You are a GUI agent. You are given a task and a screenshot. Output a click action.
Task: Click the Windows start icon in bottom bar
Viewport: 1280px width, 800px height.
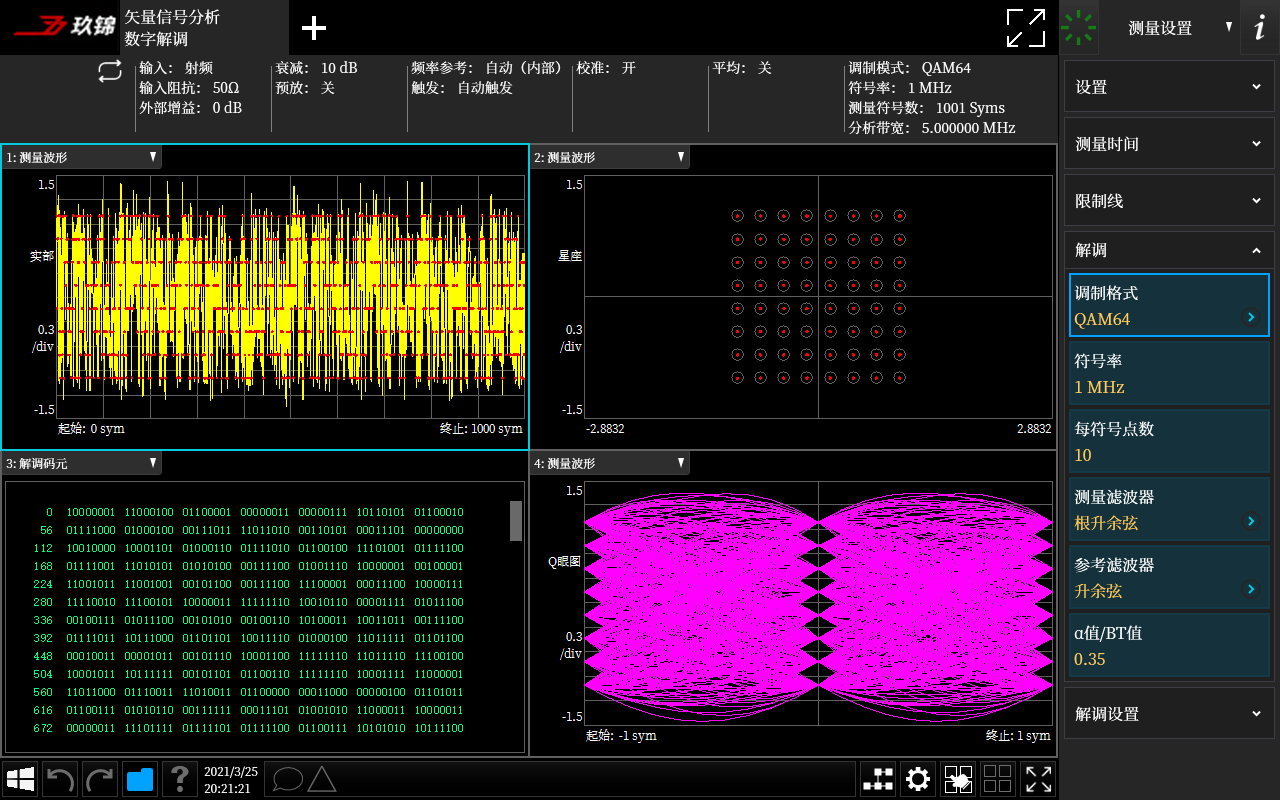pos(21,779)
